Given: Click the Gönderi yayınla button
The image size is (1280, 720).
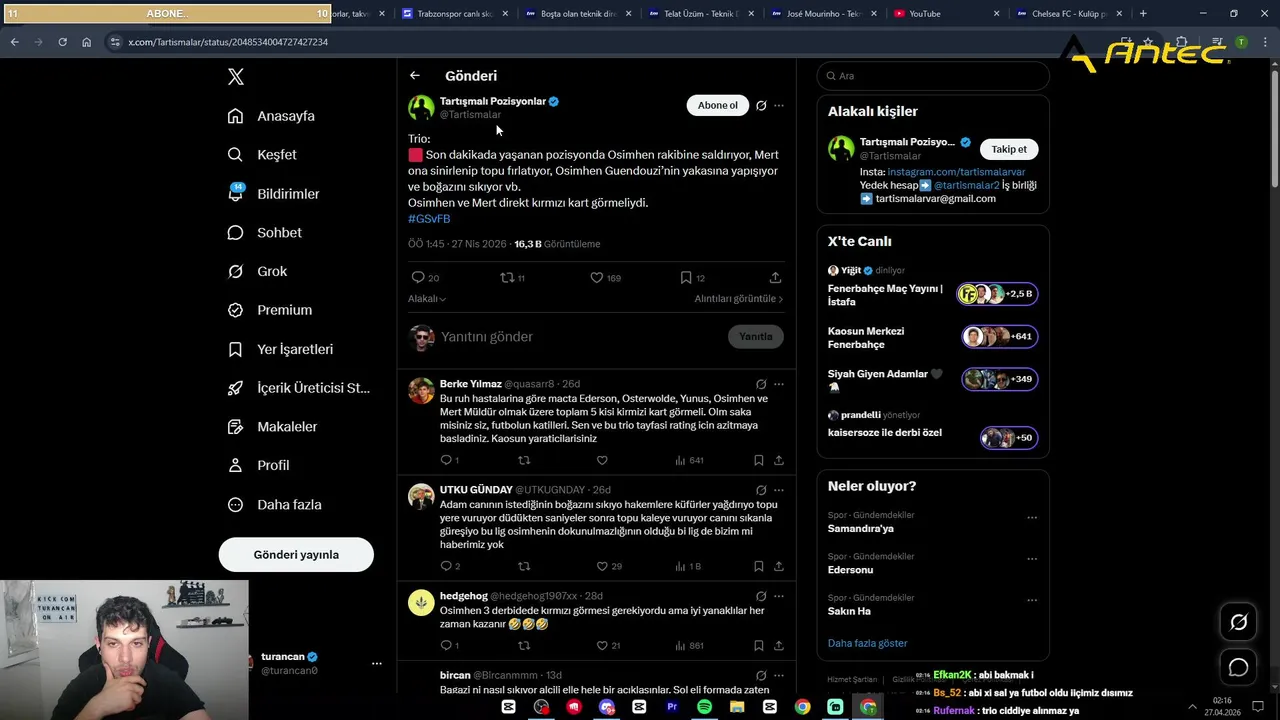Looking at the screenshot, I should pyautogui.click(x=296, y=555).
